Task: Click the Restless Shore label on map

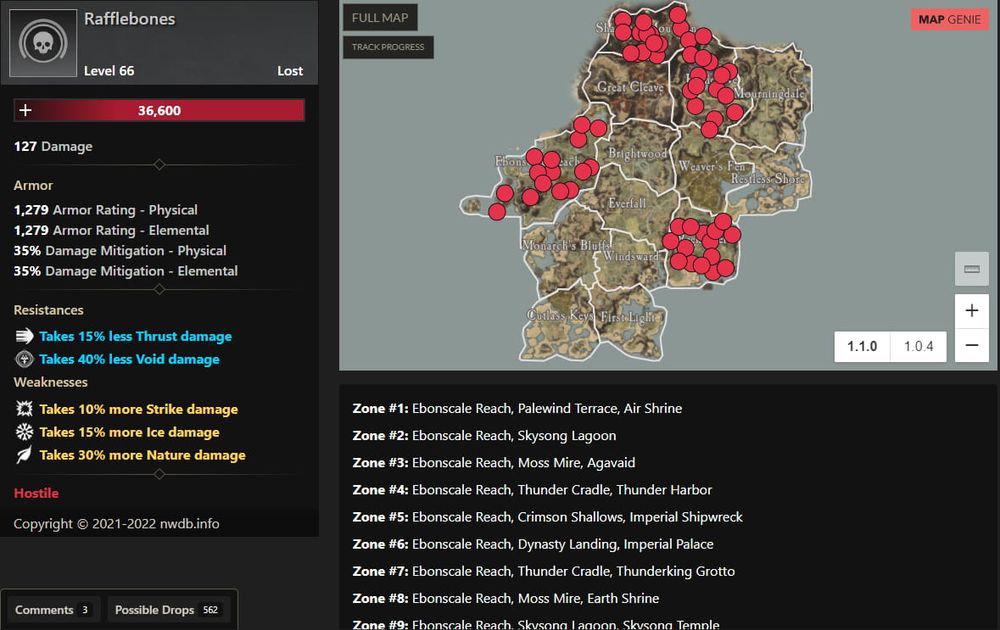Action: click(x=768, y=179)
